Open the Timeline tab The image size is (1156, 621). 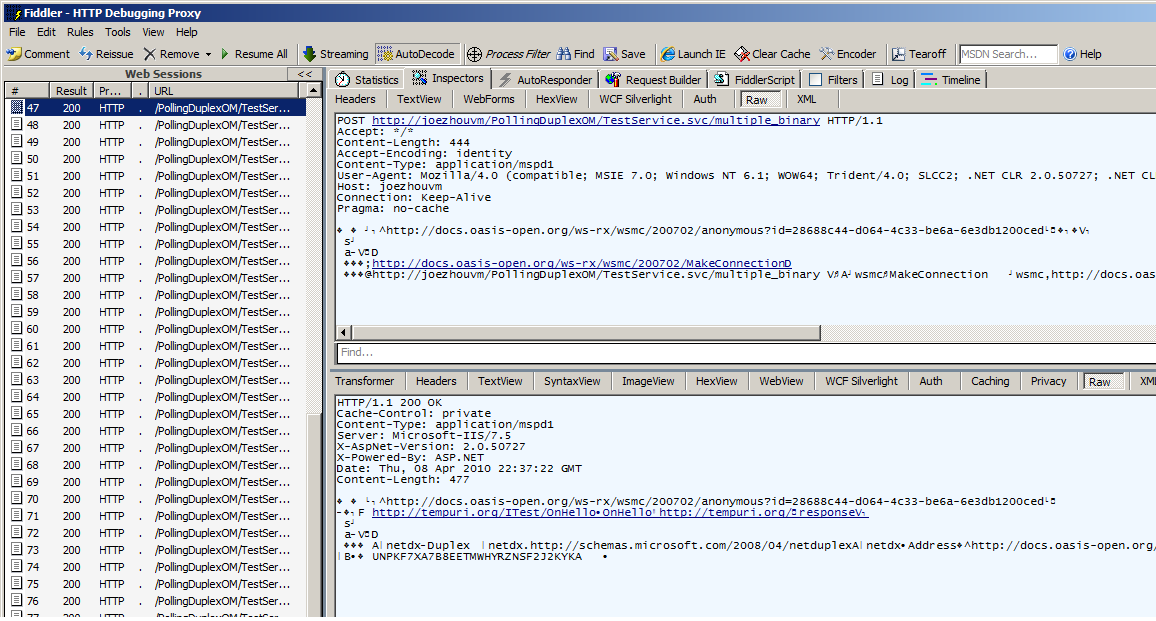[x=951, y=80]
